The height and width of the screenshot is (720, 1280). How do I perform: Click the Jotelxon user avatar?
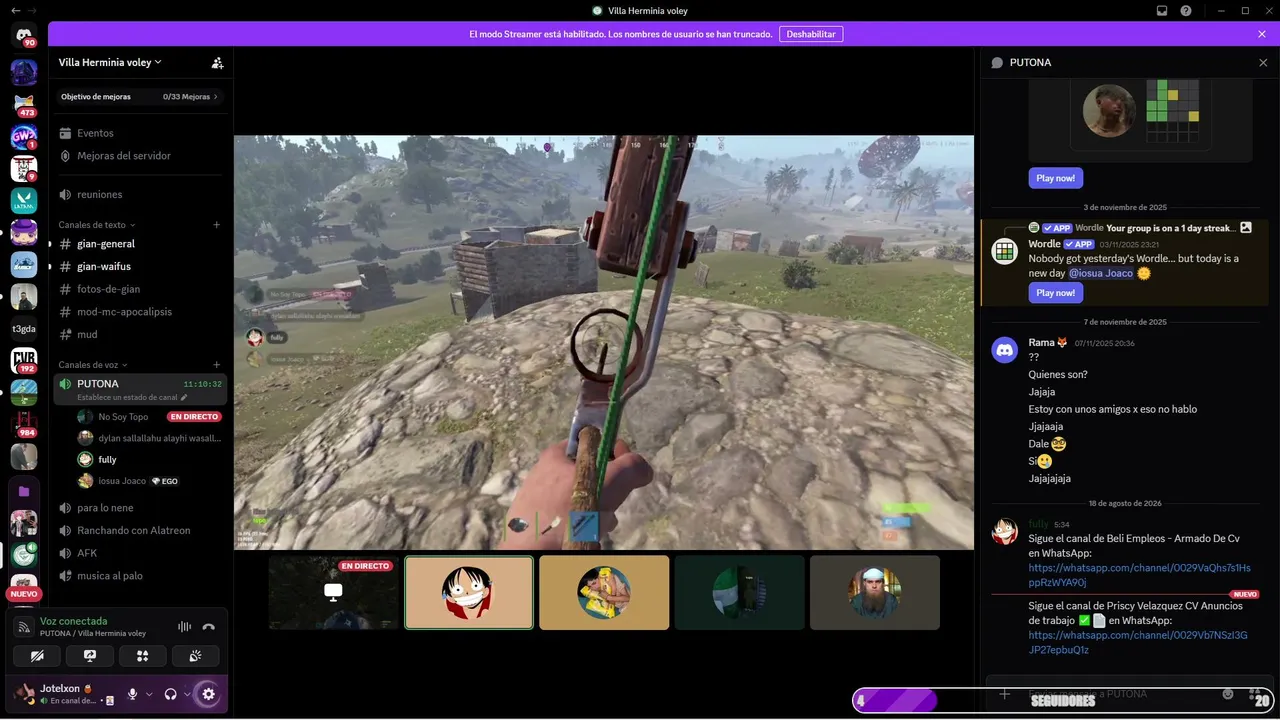(24, 693)
